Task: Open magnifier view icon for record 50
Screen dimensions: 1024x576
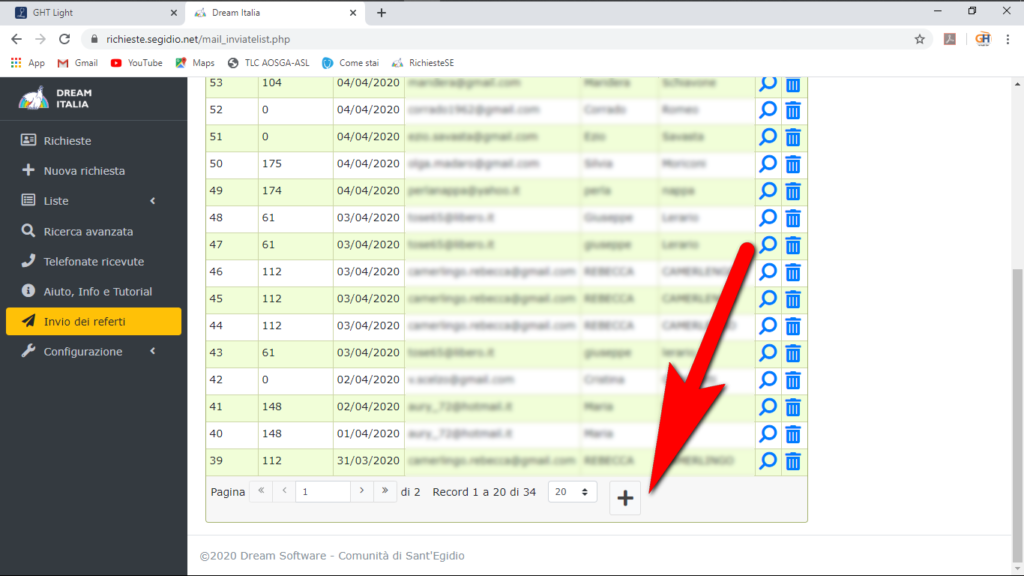Action: pos(768,164)
